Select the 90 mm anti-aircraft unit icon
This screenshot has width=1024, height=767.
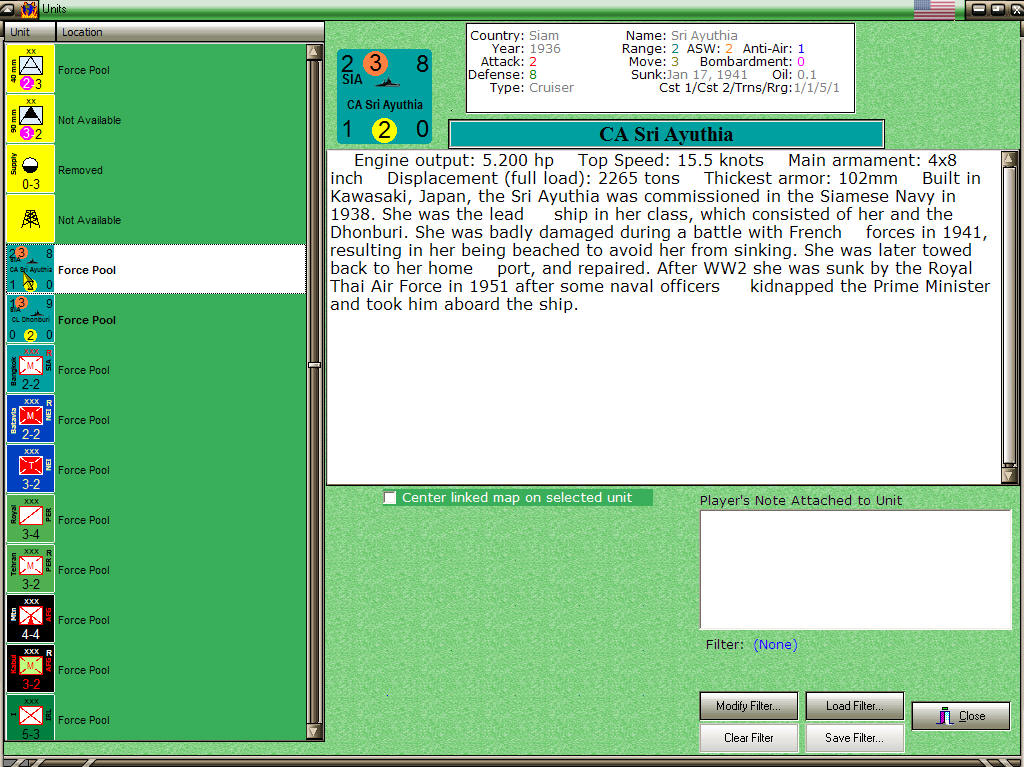pyautogui.click(x=30, y=120)
